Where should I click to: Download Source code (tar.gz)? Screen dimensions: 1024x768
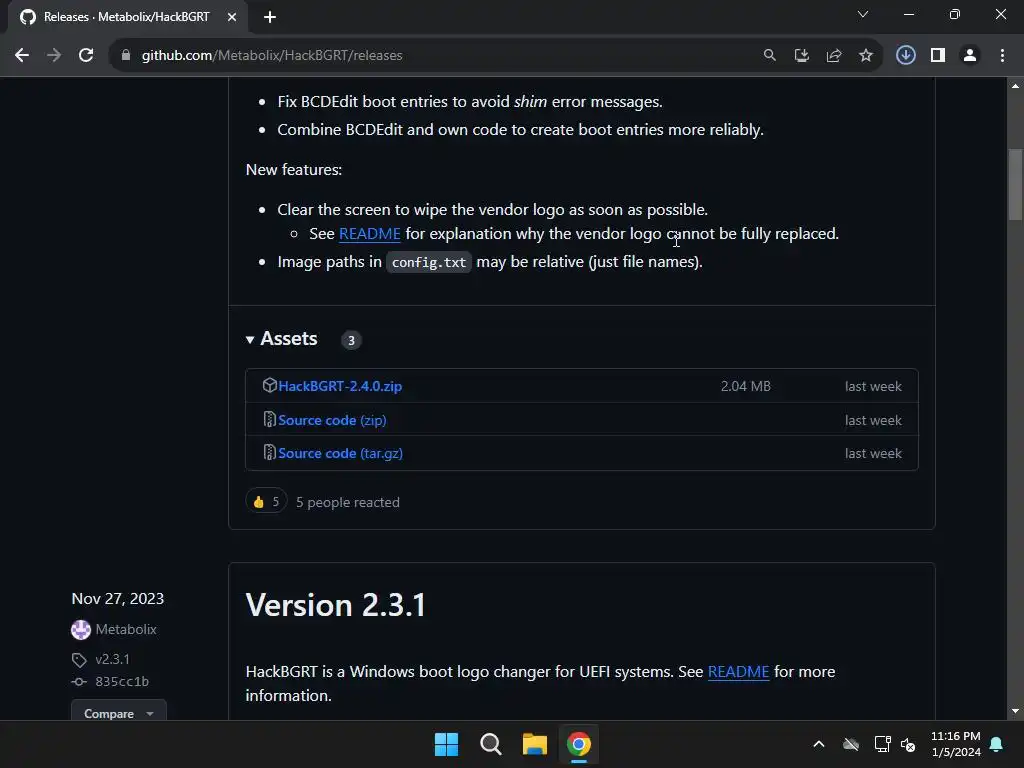tap(340, 453)
